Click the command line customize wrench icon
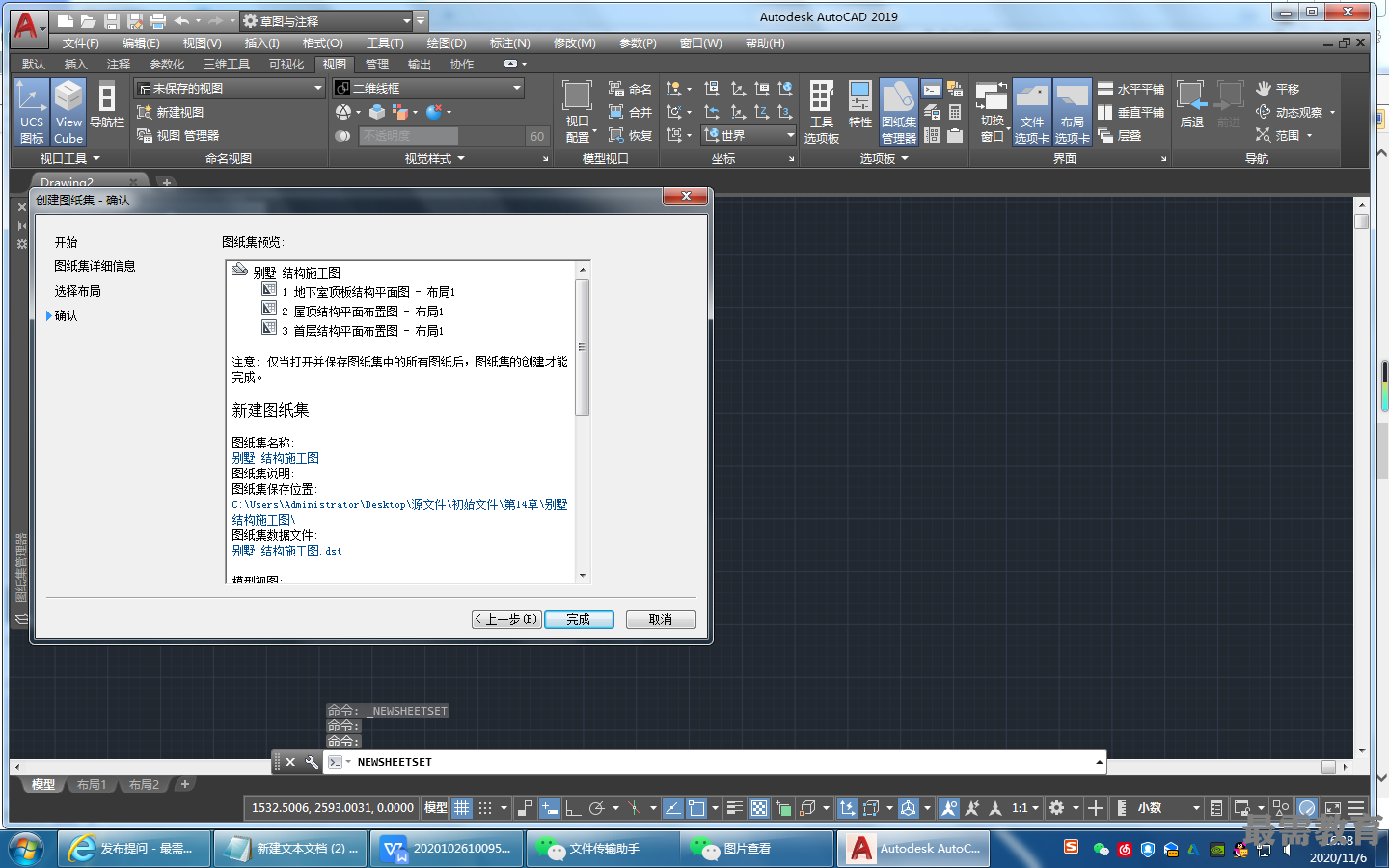This screenshot has width=1389, height=868. (312, 762)
